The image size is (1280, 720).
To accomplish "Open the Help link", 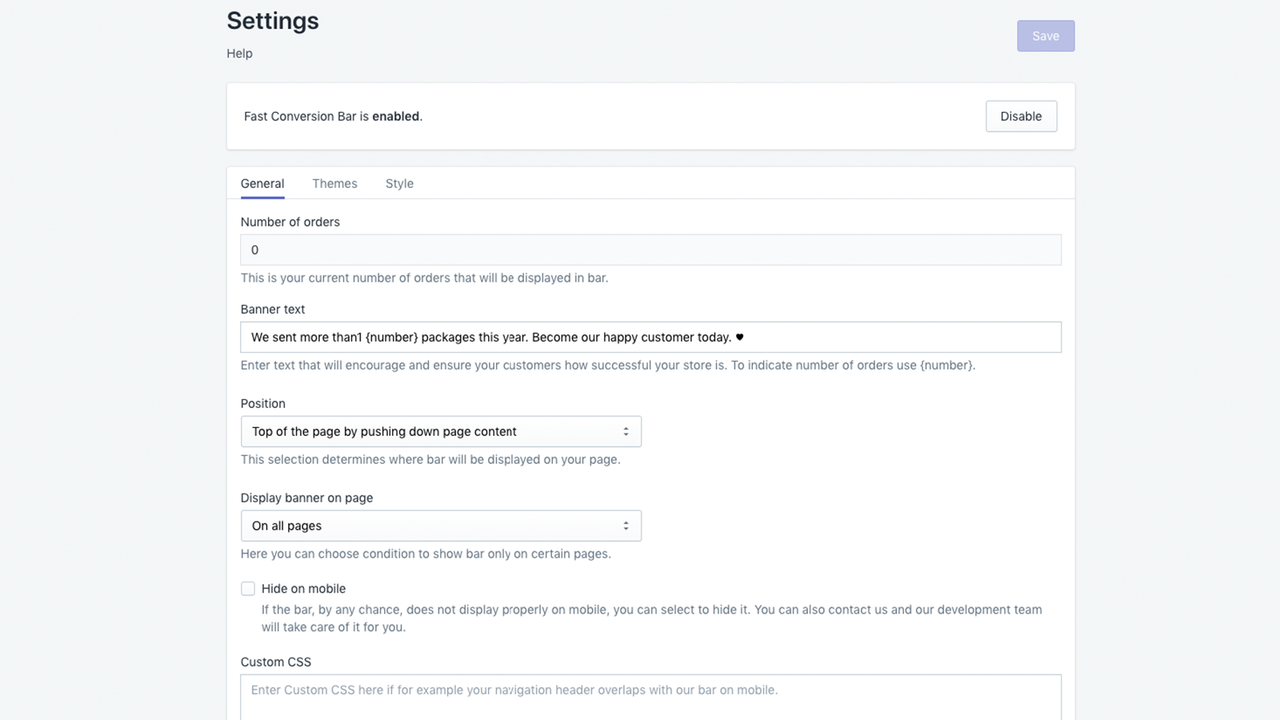I will (x=240, y=53).
